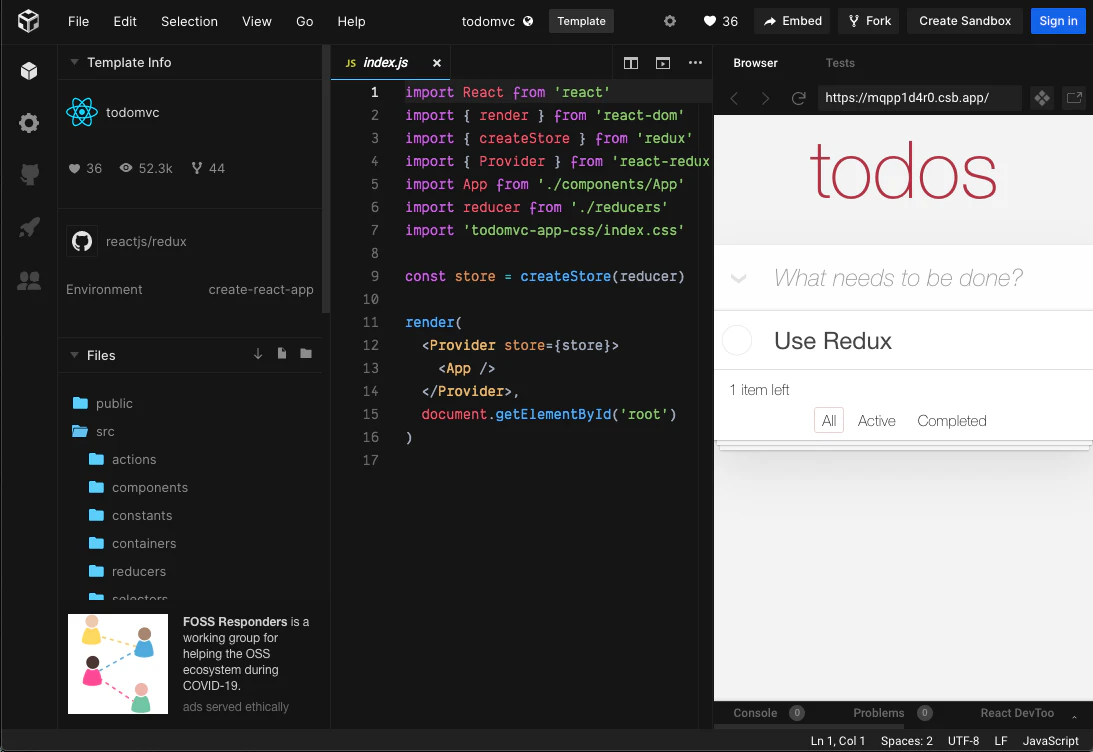Open Configuration Files gear sidebar icon
Image resolution: width=1093 pixels, height=752 pixels.
29,123
